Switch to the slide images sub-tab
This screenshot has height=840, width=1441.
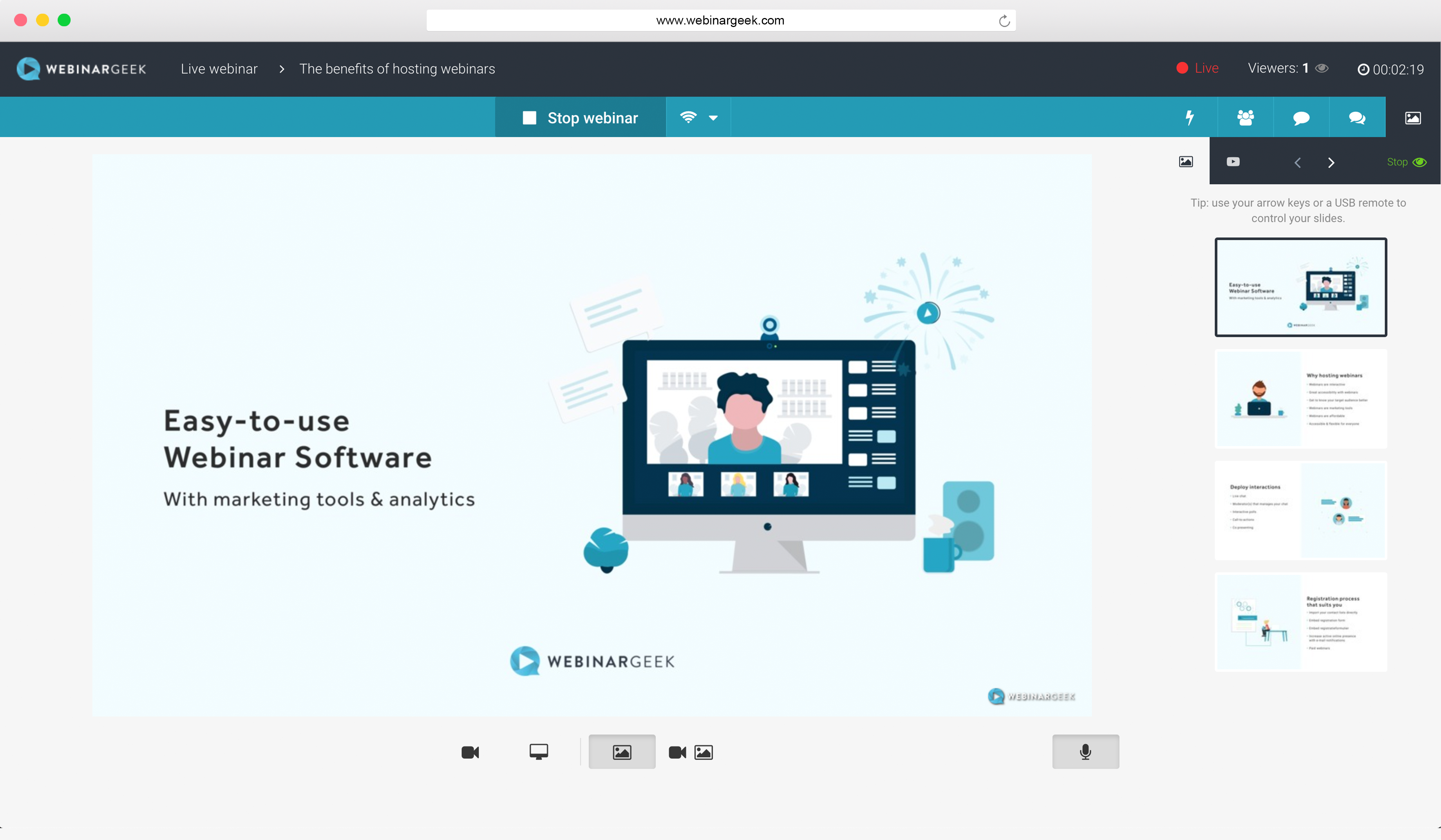pos(1186,162)
